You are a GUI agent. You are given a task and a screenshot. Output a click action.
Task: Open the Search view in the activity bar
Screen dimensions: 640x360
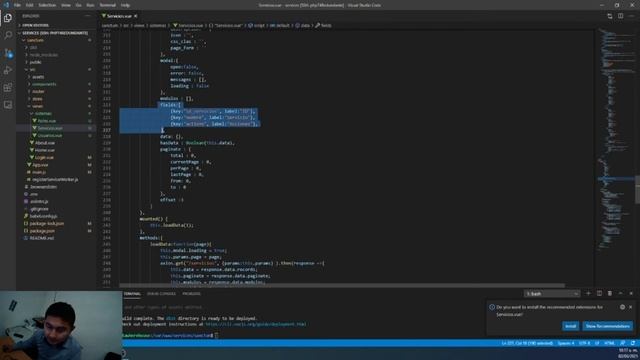8,35
